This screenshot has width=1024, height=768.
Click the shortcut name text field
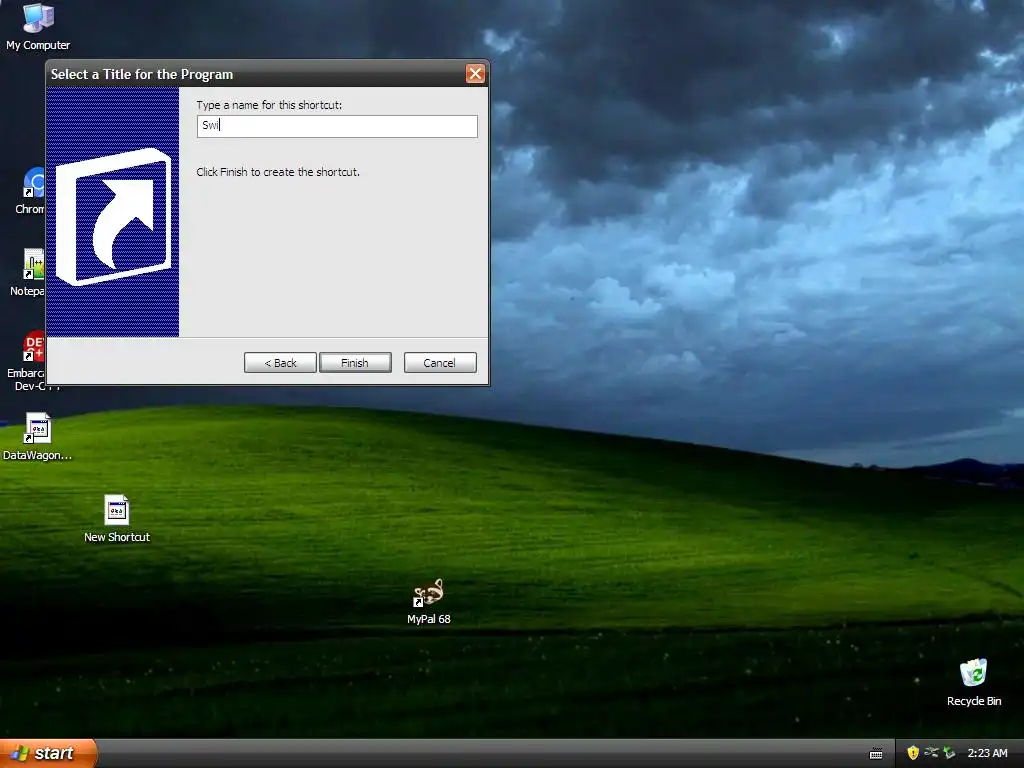337,126
